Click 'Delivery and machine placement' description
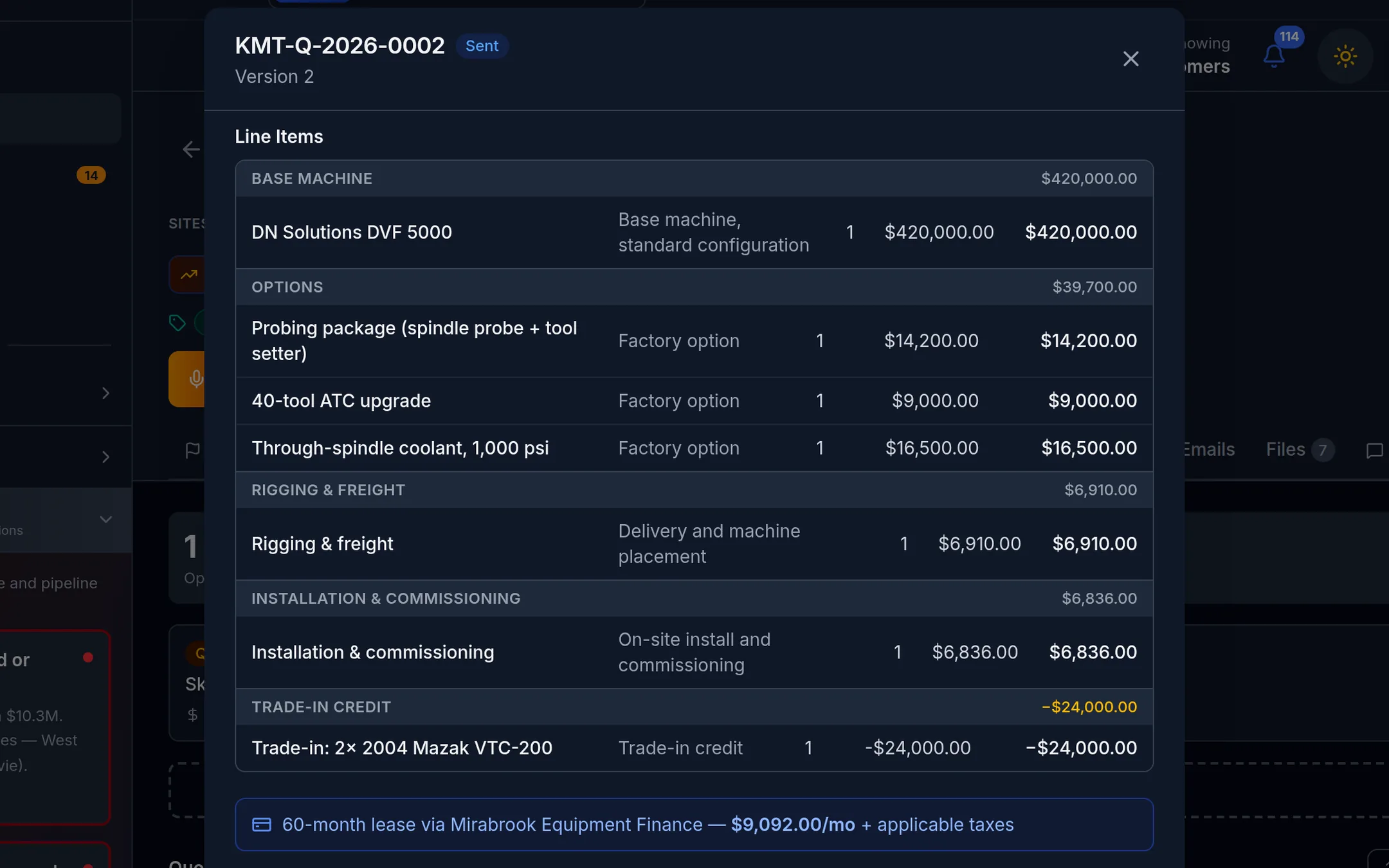1389x868 pixels. pyautogui.click(x=709, y=544)
